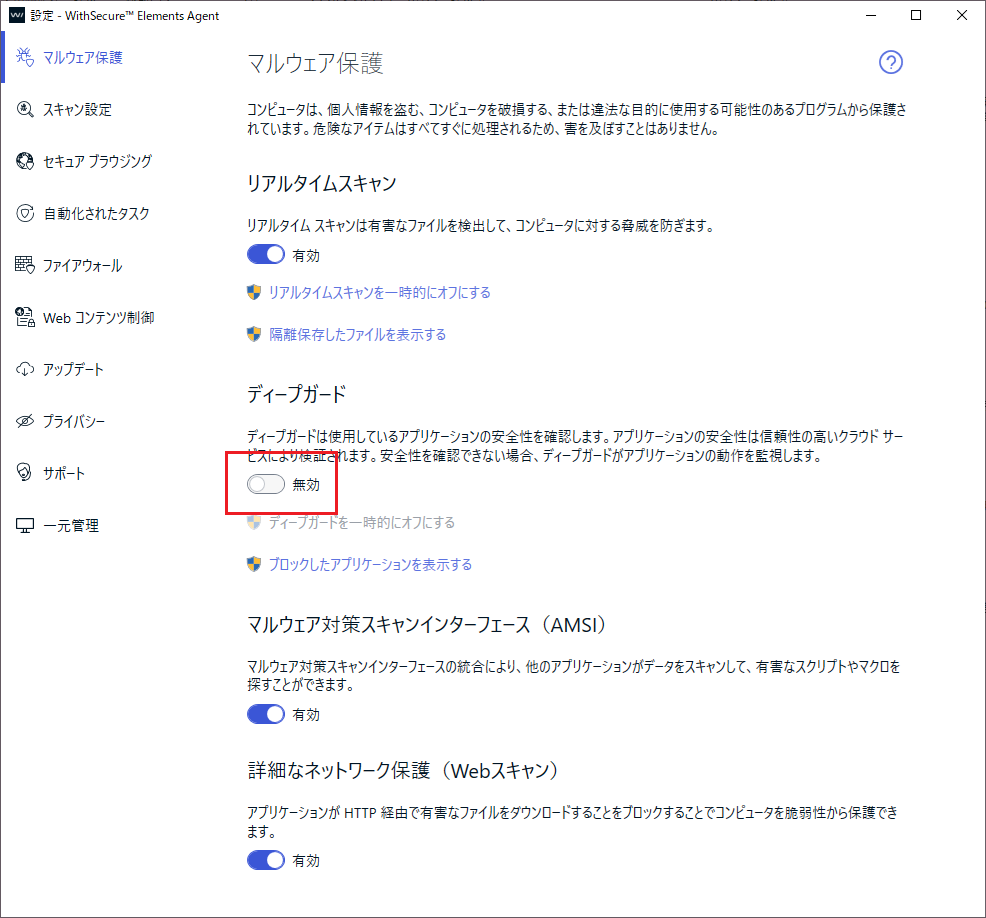Click the ファイアウォール brick wall icon
The width and height of the screenshot is (986, 918).
coord(25,265)
